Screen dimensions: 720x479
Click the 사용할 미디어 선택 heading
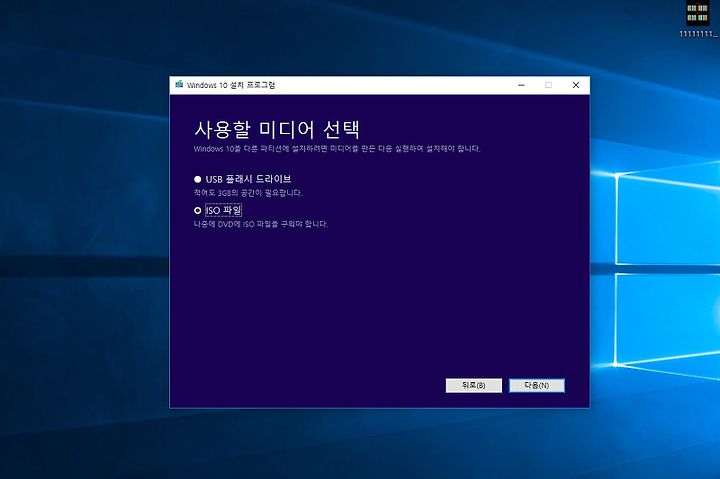click(x=277, y=130)
